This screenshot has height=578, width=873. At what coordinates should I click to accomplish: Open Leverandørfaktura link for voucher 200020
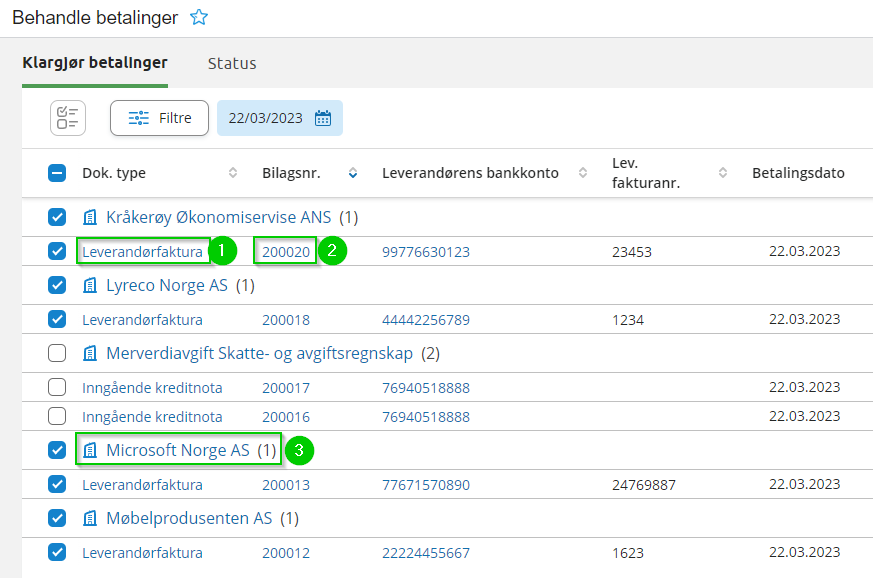(x=143, y=252)
